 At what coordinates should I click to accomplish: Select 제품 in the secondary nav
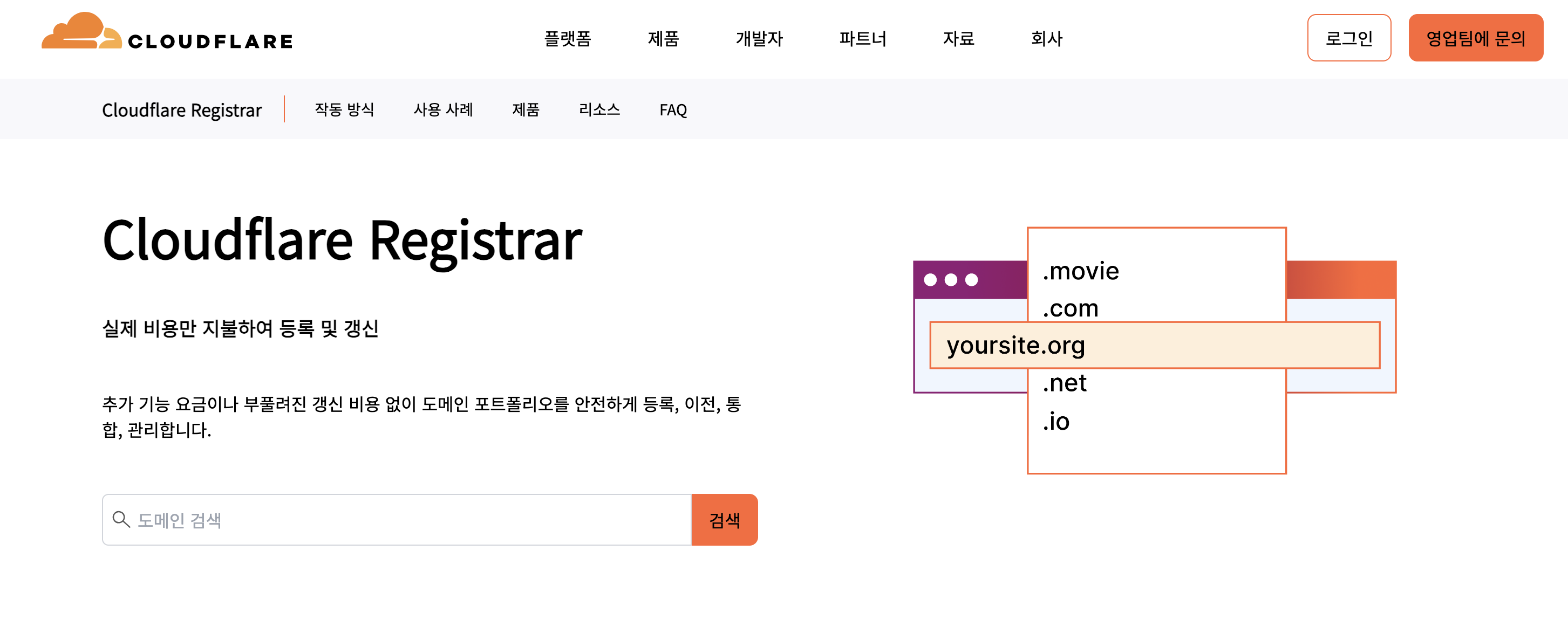click(526, 110)
